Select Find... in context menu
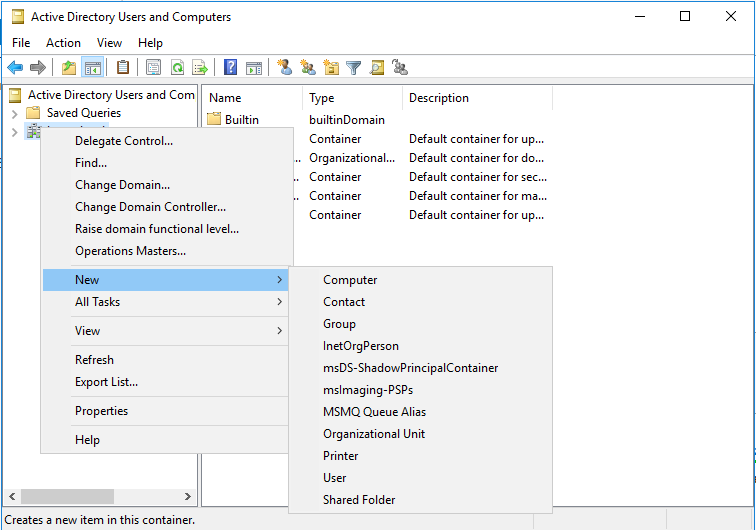This screenshot has height=530, width=756. click(x=167, y=163)
